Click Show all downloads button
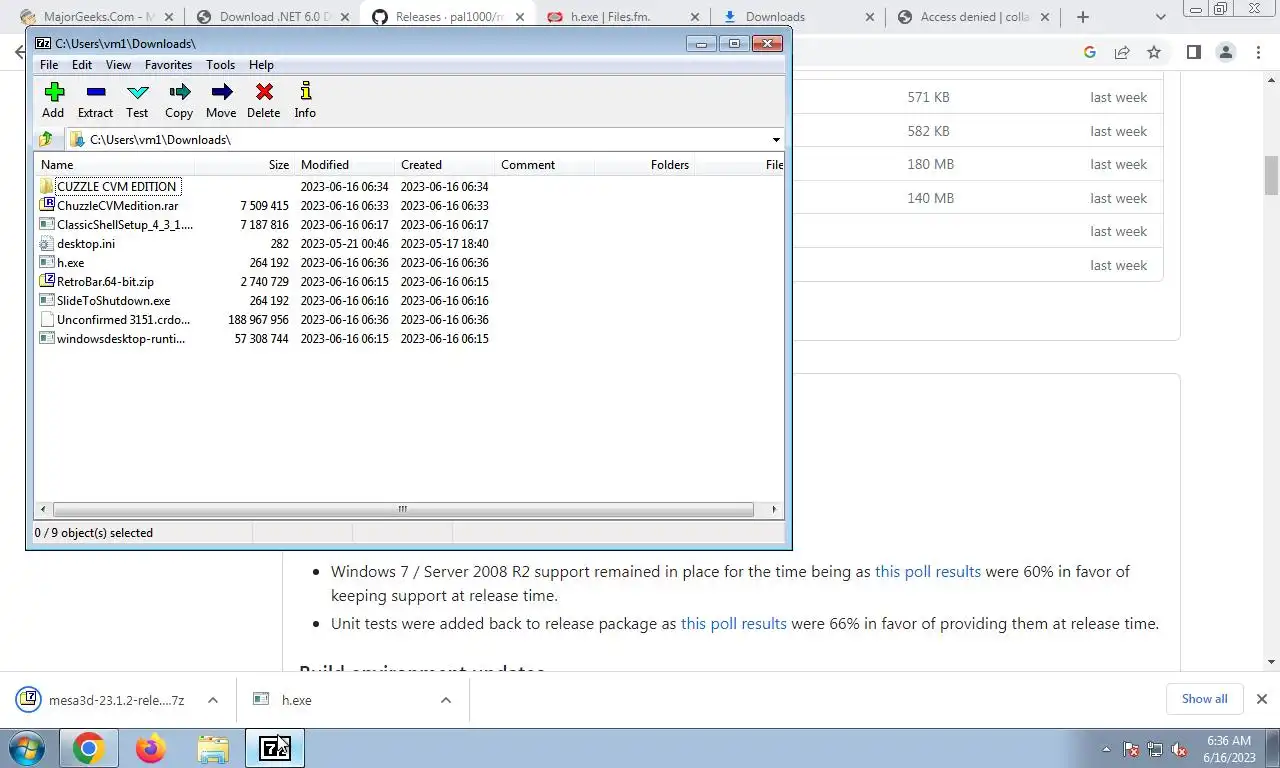The height and width of the screenshot is (768, 1280). click(1204, 699)
